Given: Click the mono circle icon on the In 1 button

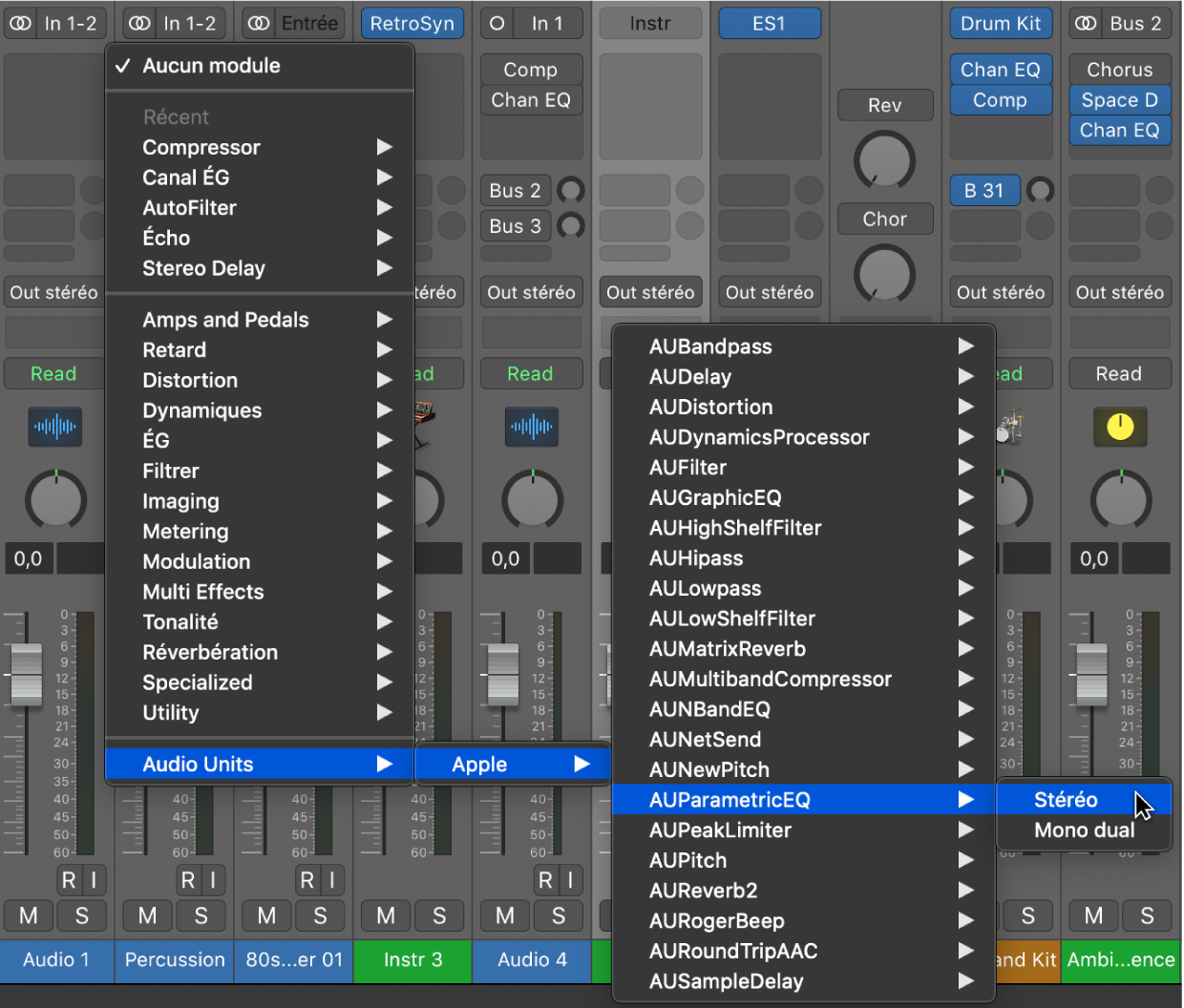Looking at the screenshot, I should pos(497,23).
